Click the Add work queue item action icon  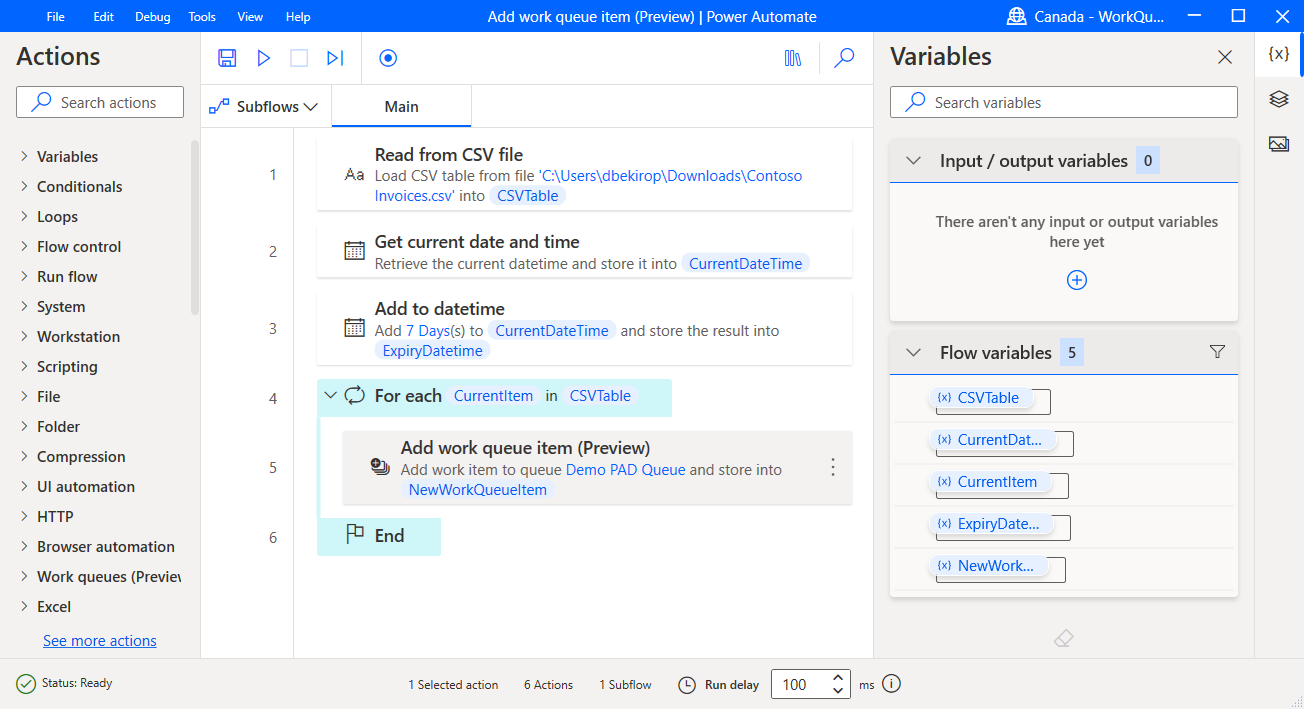(379, 467)
